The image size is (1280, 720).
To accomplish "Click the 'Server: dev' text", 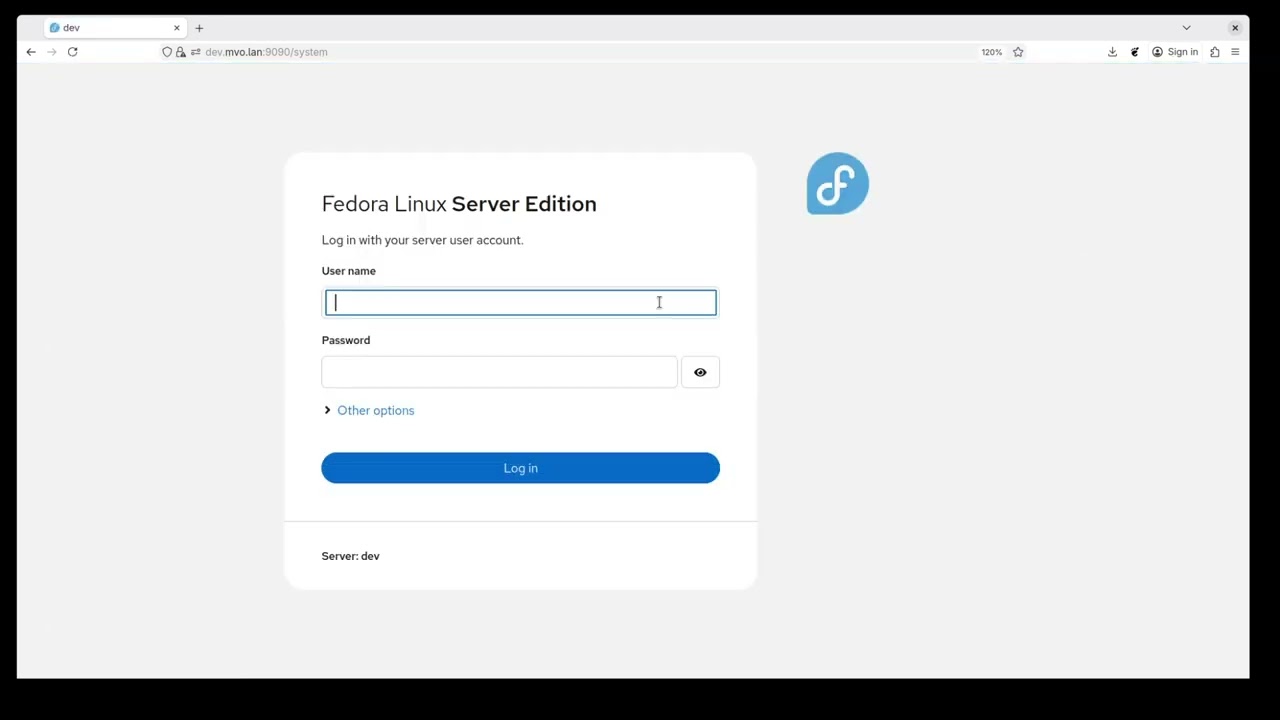I will pos(351,556).
